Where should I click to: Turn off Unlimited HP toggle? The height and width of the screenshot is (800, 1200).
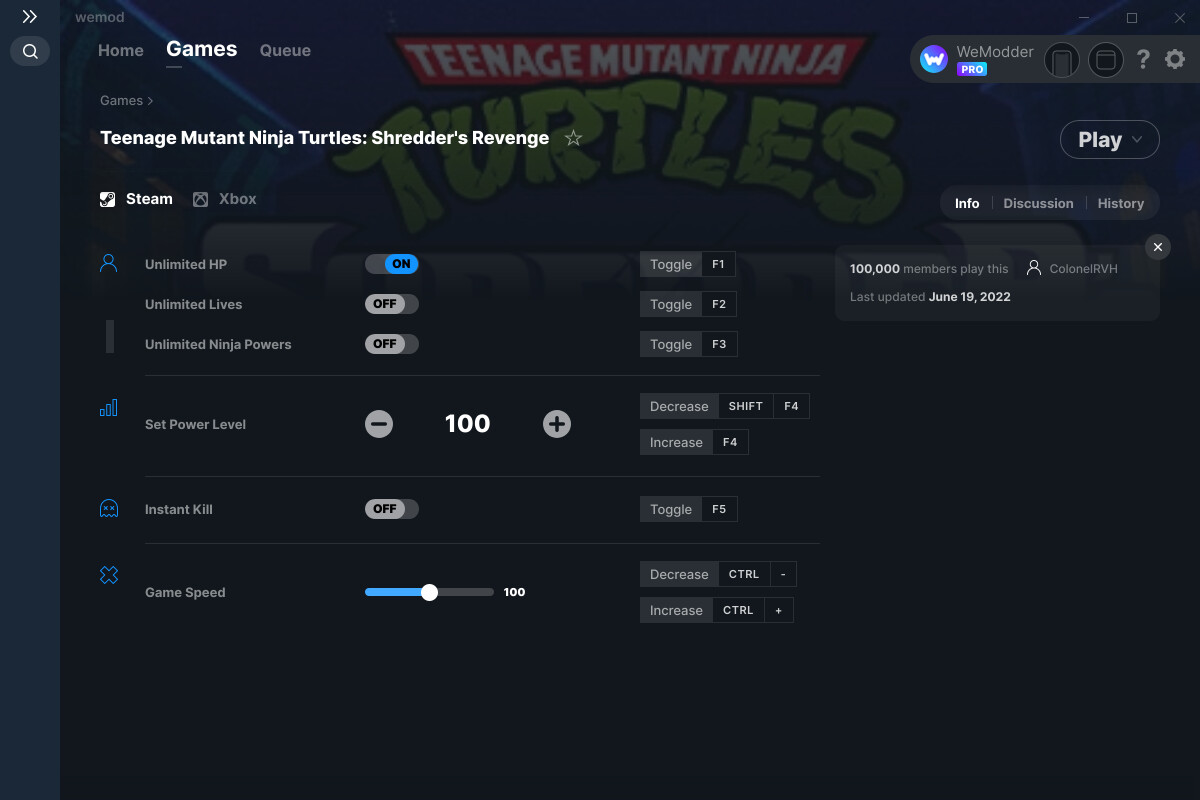pos(392,264)
